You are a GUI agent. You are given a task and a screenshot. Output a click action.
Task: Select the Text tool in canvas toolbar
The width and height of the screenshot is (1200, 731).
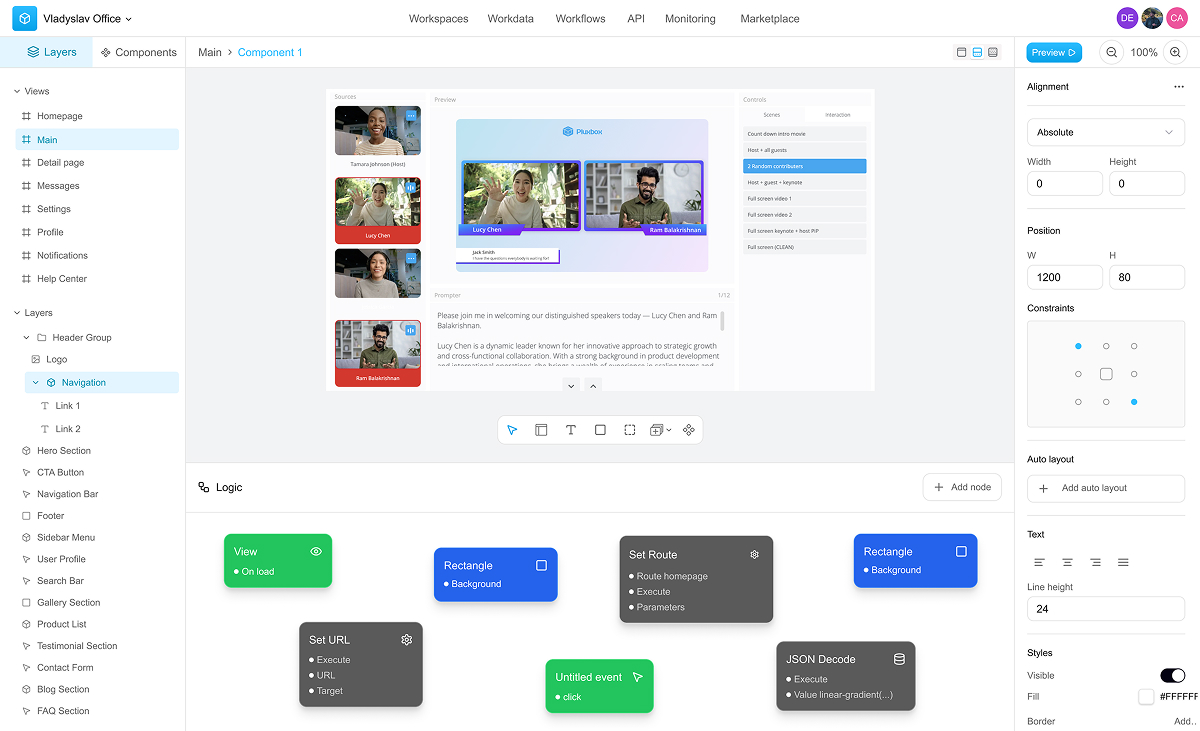coord(571,430)
